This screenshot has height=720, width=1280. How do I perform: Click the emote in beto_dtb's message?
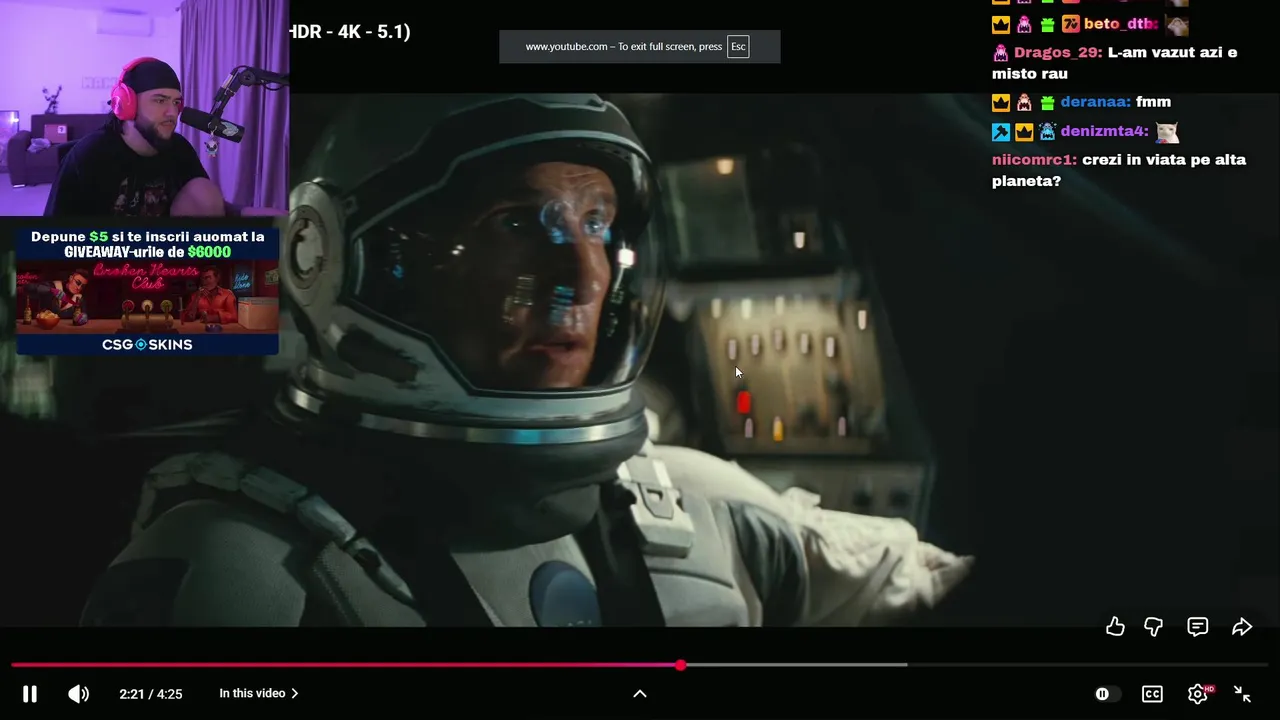click(x=1177, y=24)
